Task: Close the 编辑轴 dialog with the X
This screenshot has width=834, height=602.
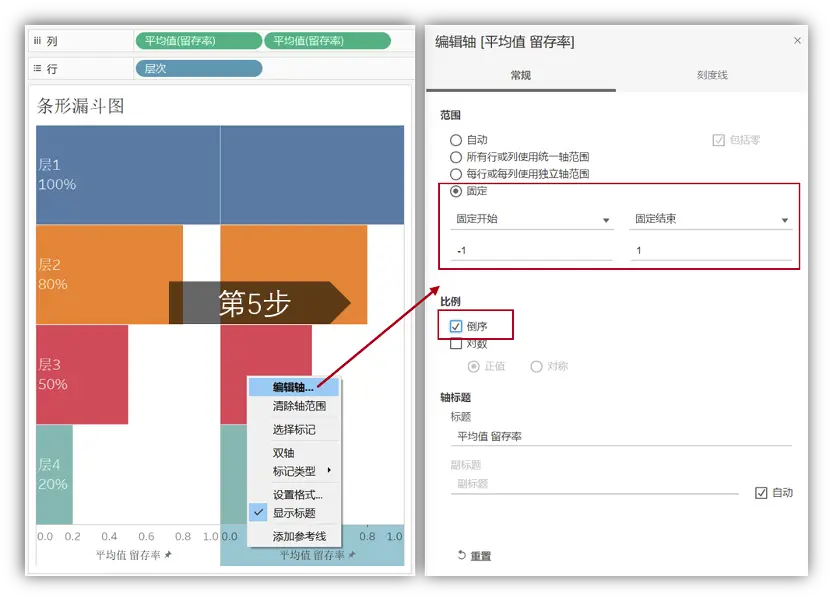Action: point(797,40)
